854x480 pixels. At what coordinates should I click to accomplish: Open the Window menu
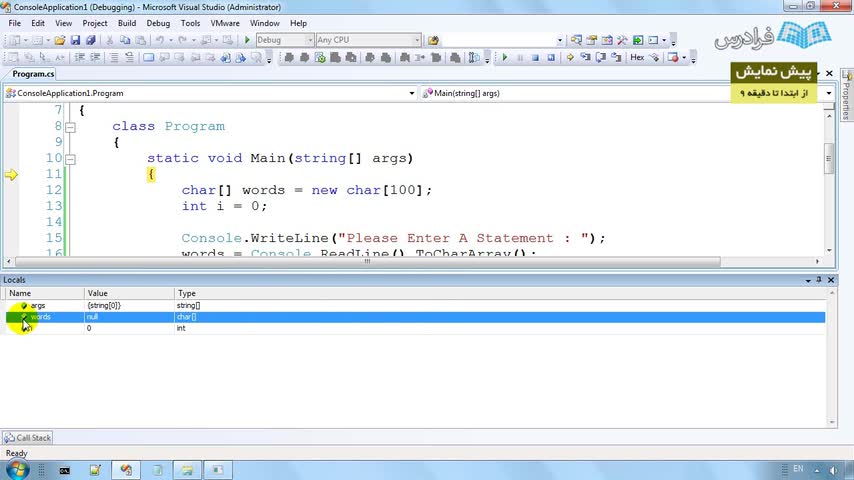coord(265,23)
